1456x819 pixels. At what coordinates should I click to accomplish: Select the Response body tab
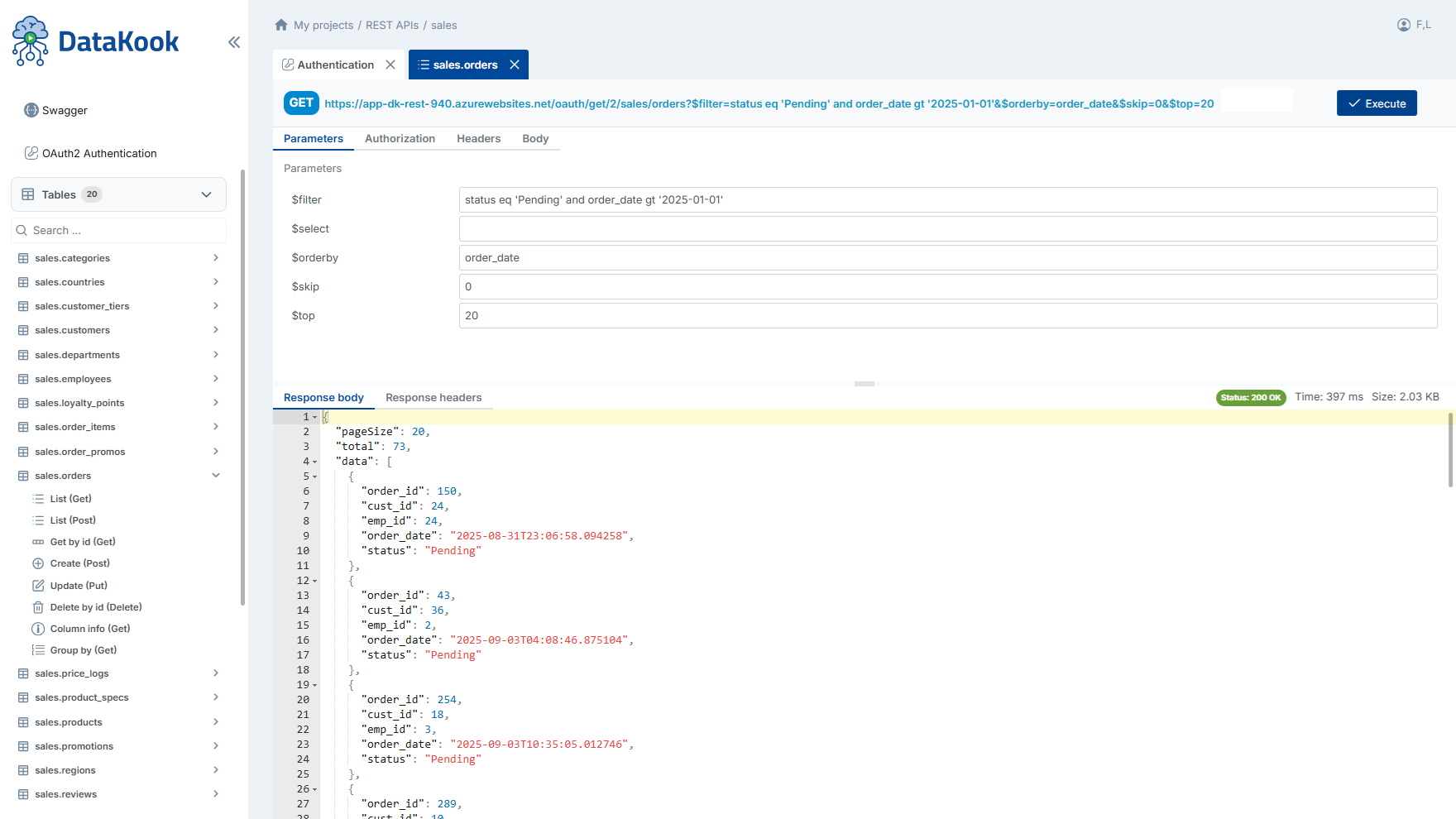323,398
